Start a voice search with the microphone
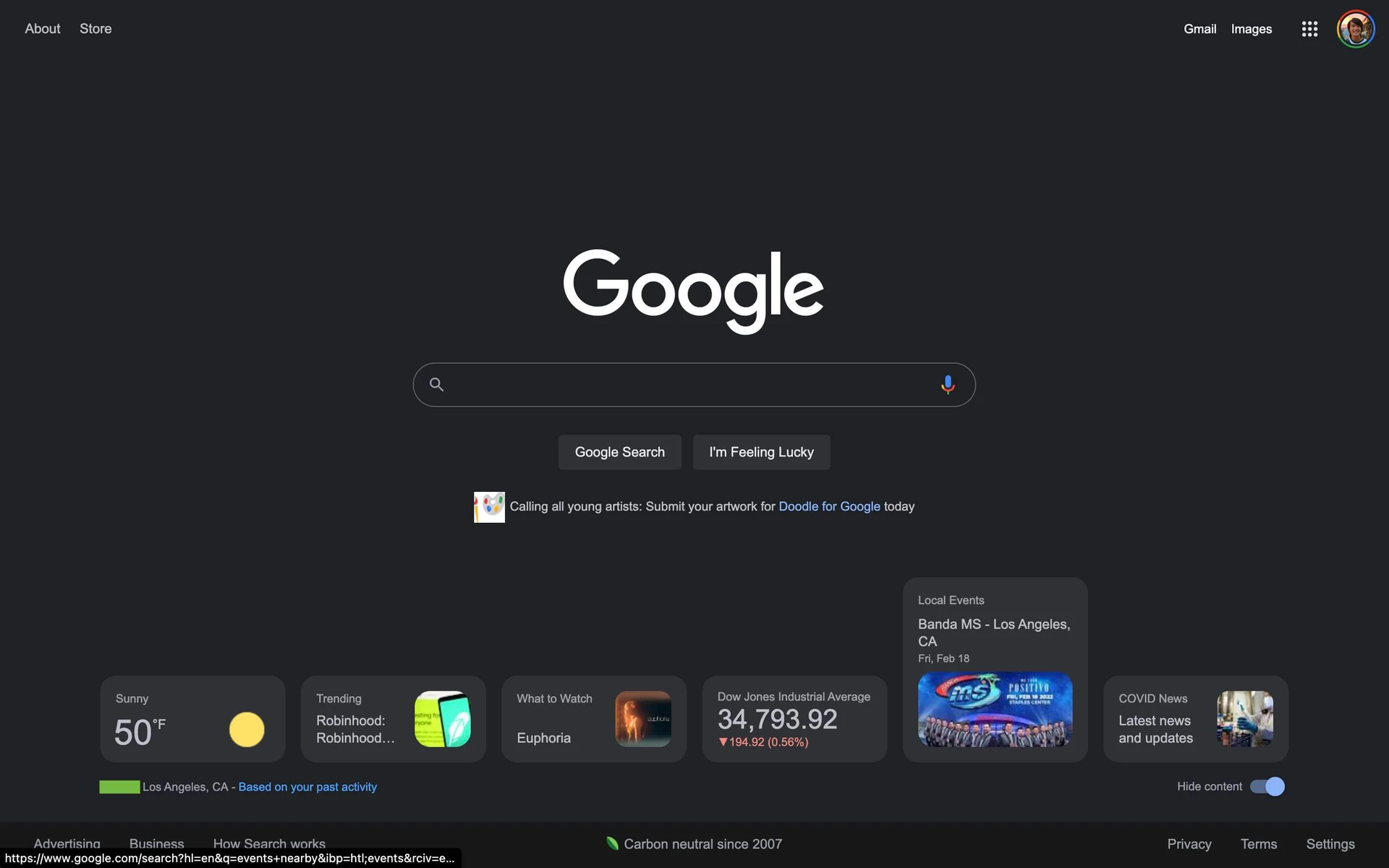This screenshot has height=868, width=1389. click(x=948, y=384)
